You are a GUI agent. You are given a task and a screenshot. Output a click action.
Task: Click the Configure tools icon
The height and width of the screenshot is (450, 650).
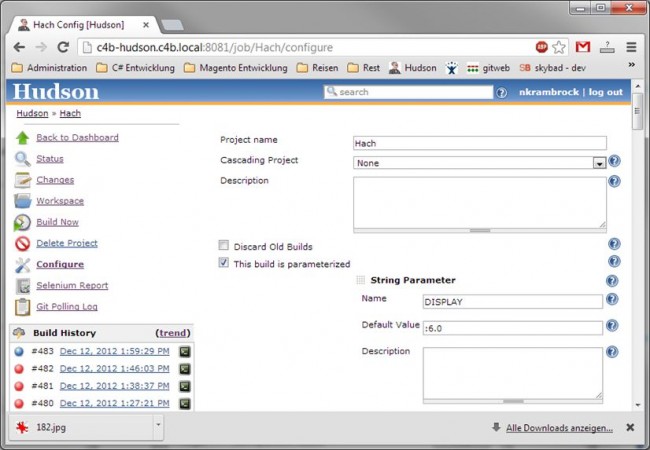[22, 265]
